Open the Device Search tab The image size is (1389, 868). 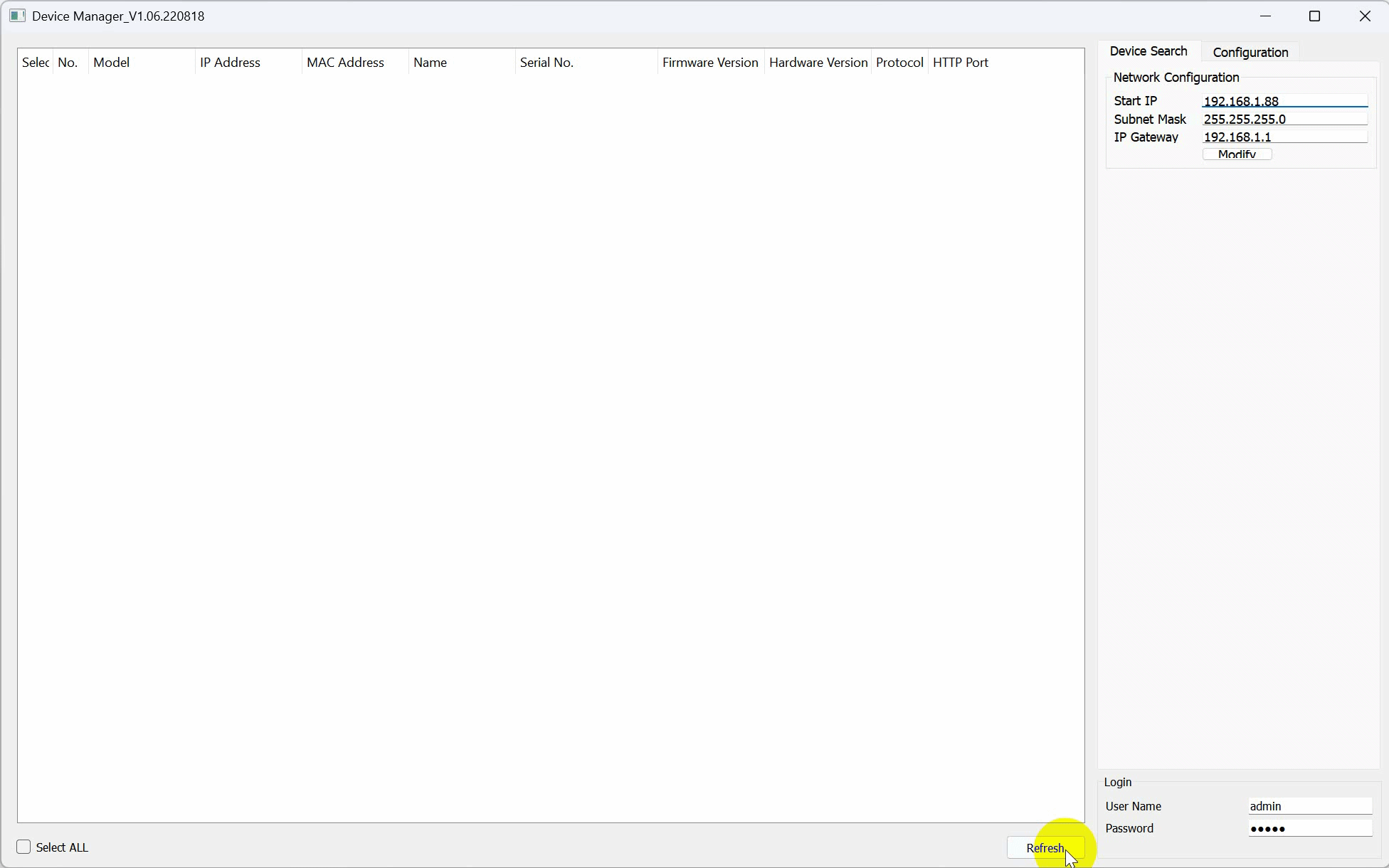[x=1148, y=51]
